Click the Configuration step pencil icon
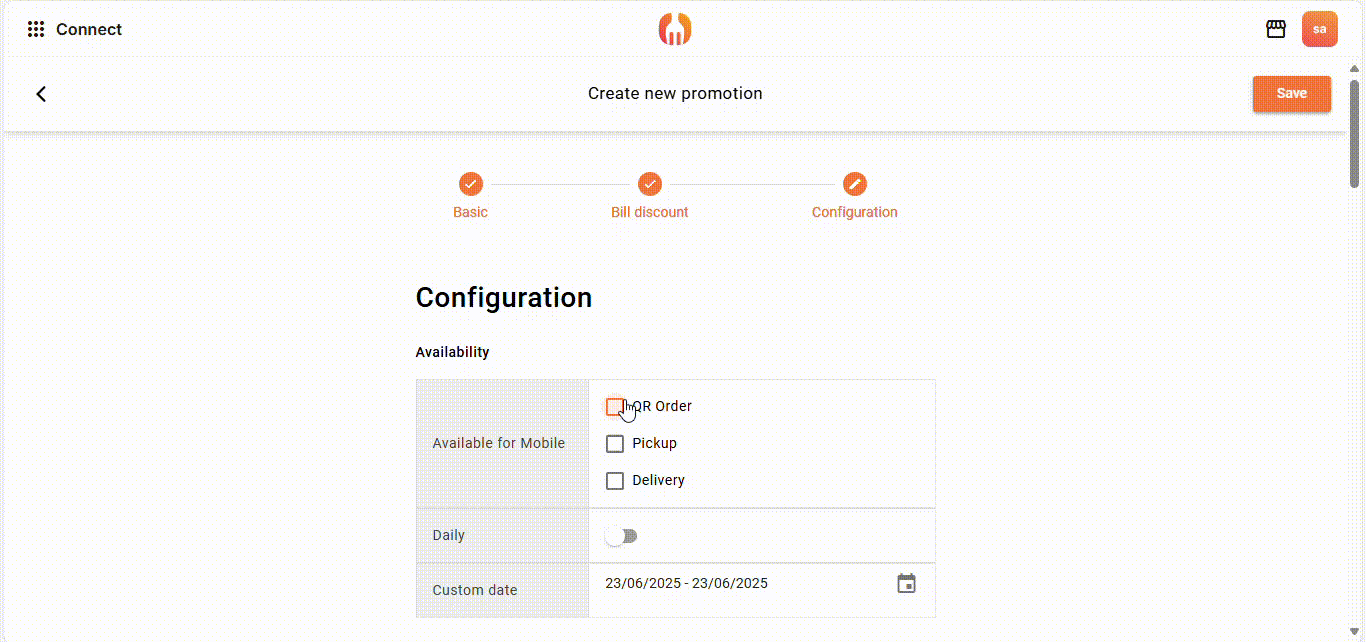 pyautogui.click(x=854, y=184)
